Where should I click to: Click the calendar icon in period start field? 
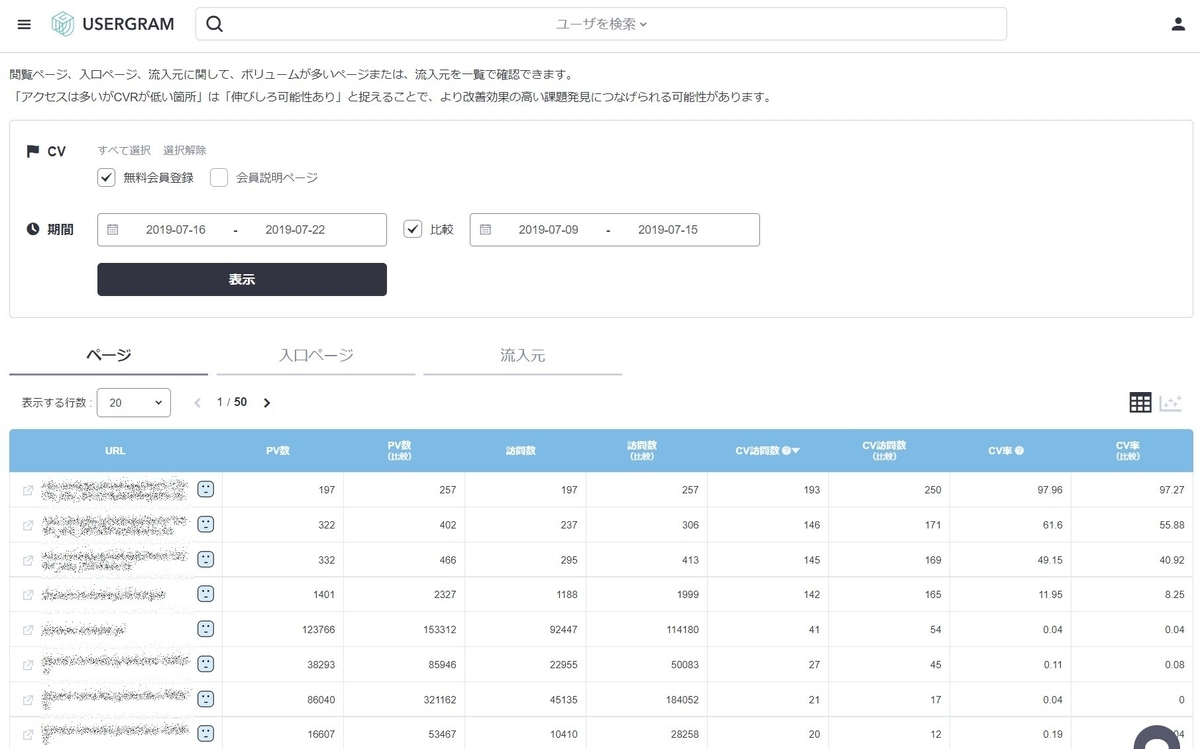[113, 229]
